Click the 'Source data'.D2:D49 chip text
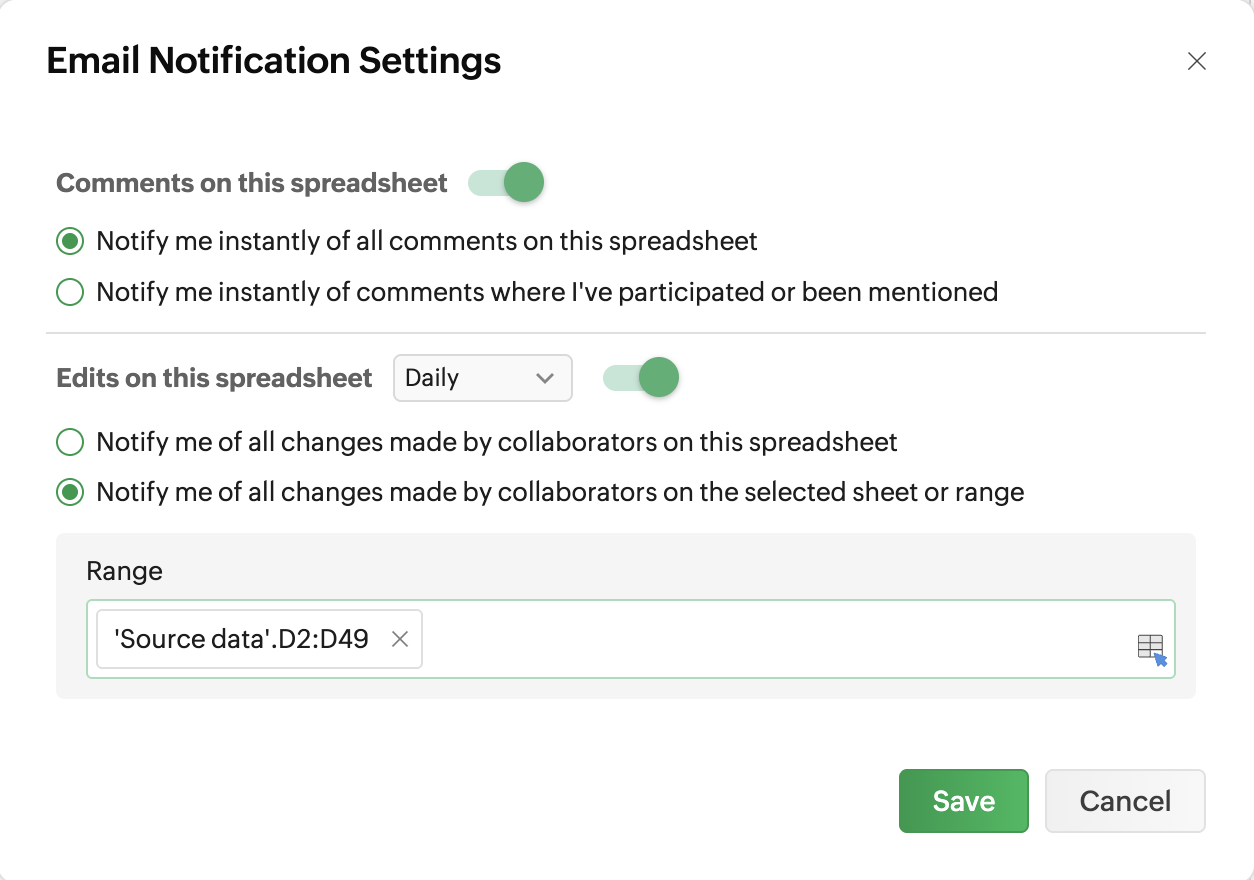Viewport: 1254px width, 880px height. coord(241,639)
